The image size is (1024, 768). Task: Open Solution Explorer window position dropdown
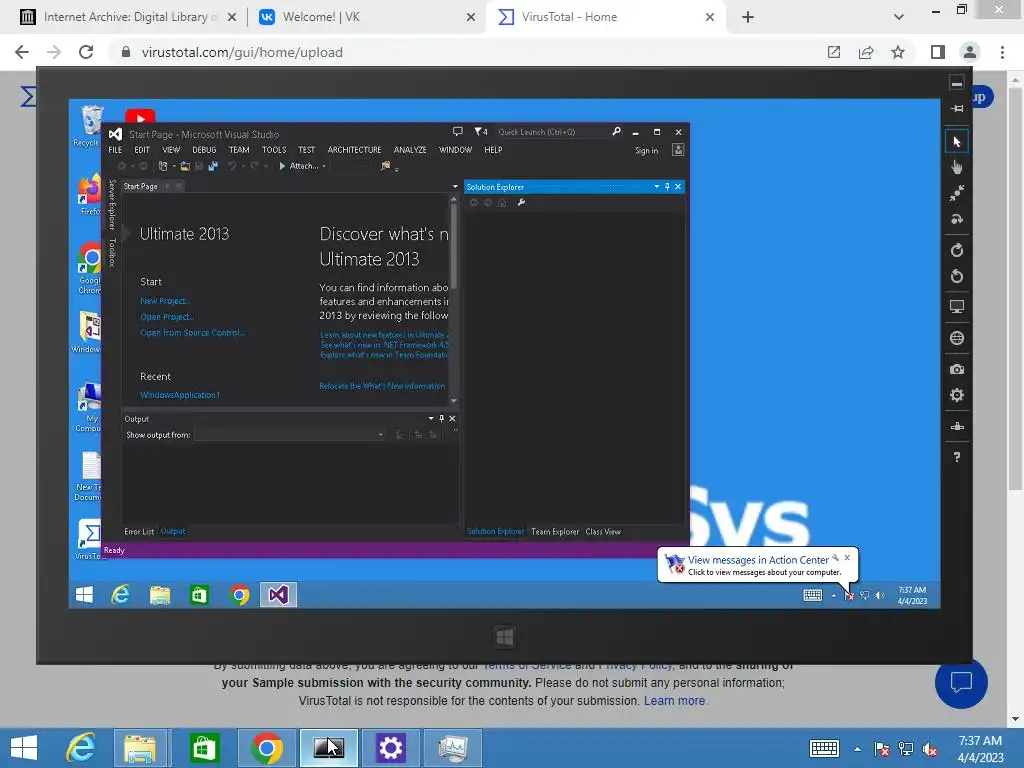[656, 187]
